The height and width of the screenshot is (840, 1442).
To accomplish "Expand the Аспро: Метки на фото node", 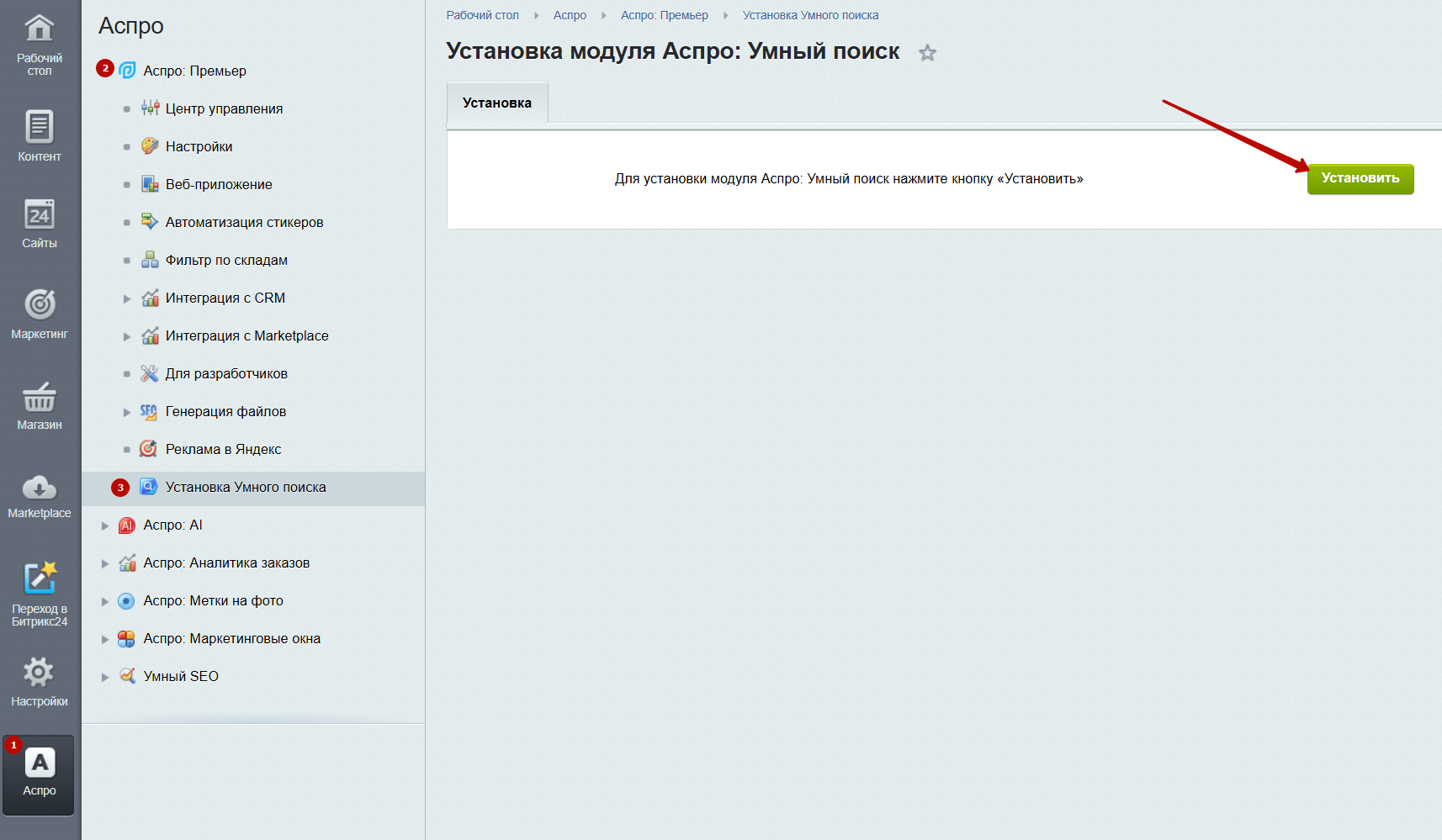I will coord(105,601).
